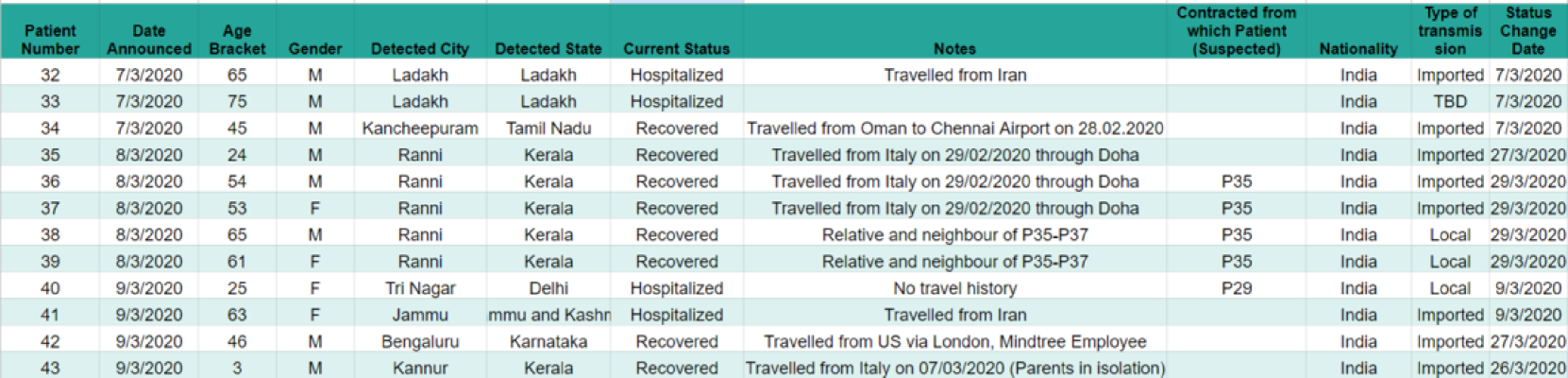Select the Gender column header
The image size is (1568, 378).
(315, 48)
